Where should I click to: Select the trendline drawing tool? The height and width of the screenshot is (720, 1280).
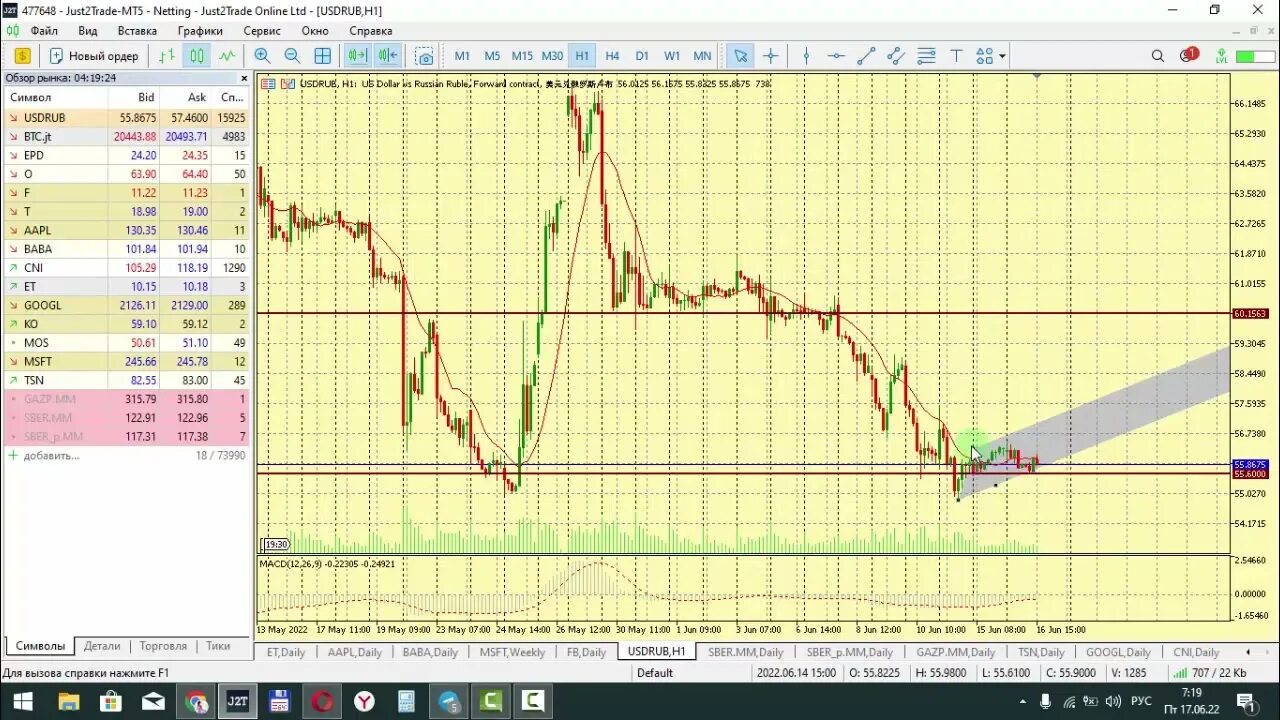coord(866,56)
